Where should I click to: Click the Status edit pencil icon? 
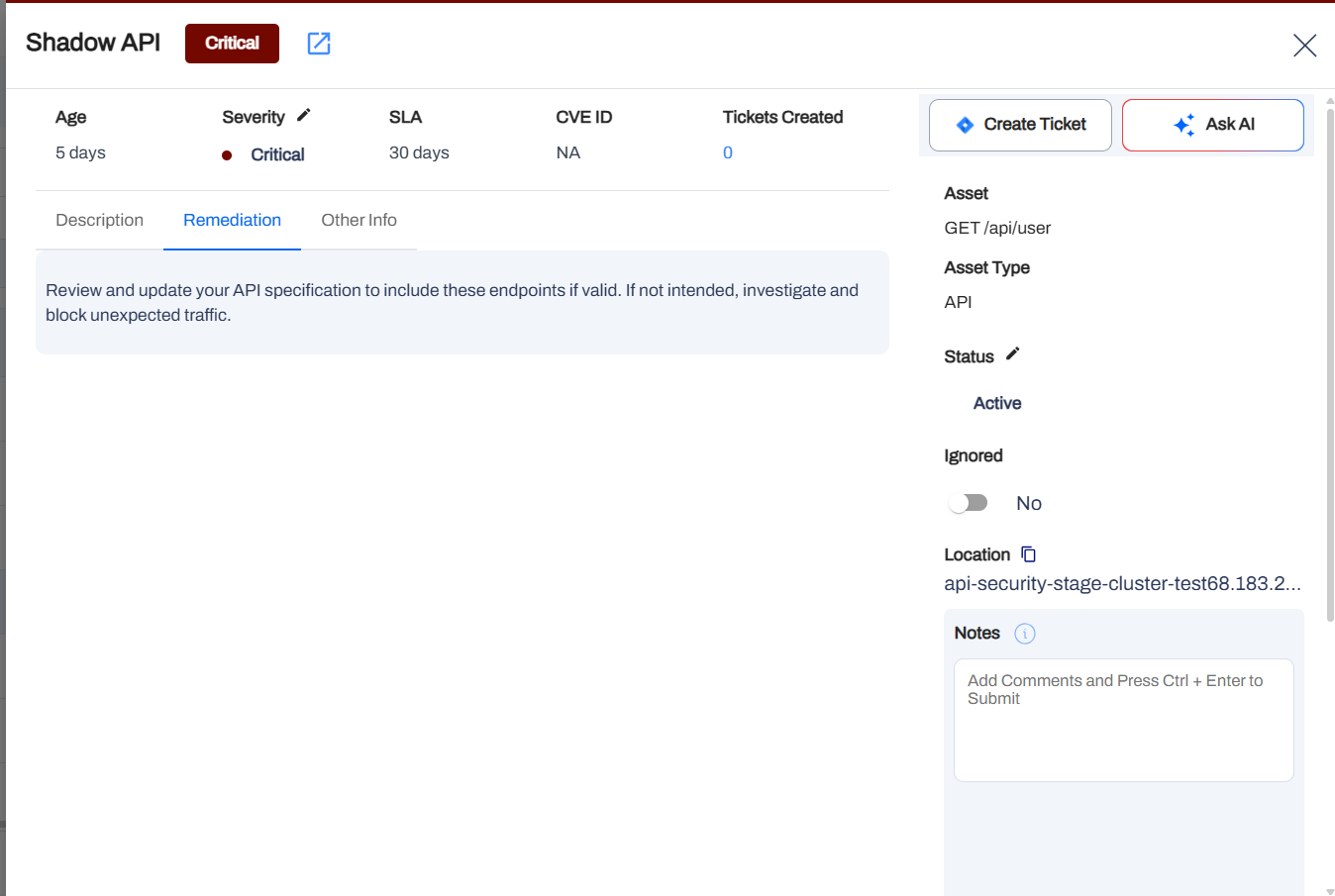point(1012,354)
